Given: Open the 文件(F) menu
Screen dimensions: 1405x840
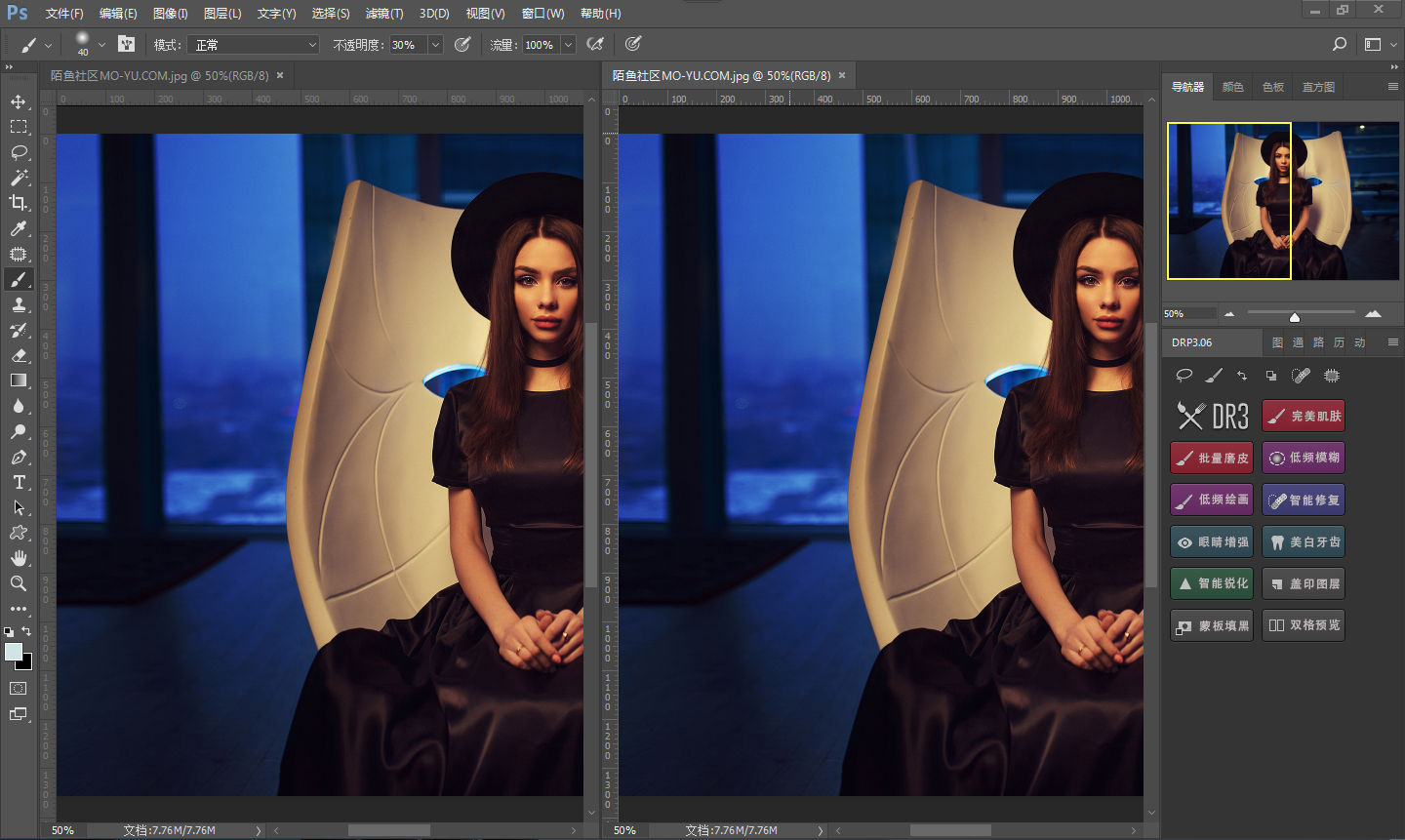Looking at the screenshot, I should tap(64, 14).
